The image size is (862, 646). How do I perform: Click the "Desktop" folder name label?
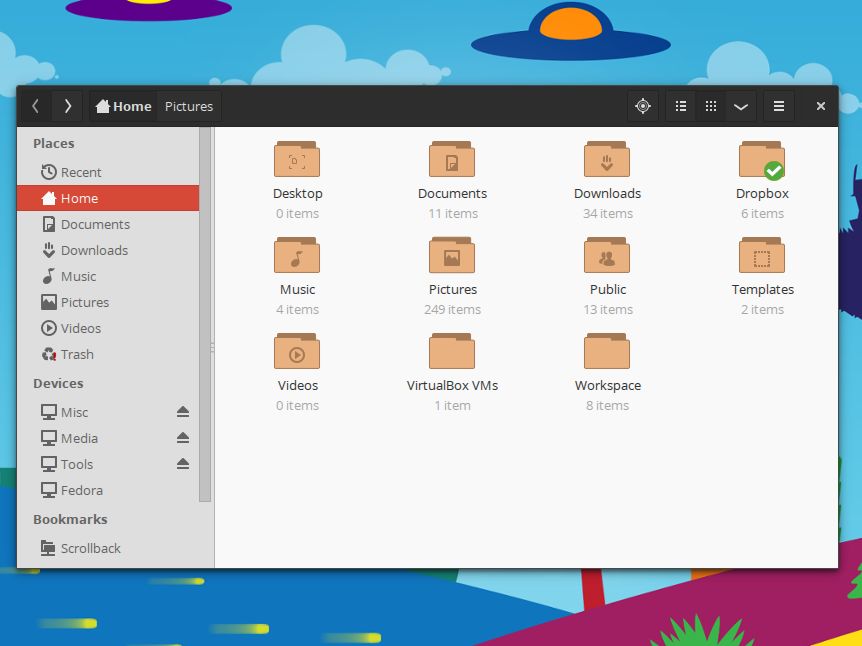[297, 194]
